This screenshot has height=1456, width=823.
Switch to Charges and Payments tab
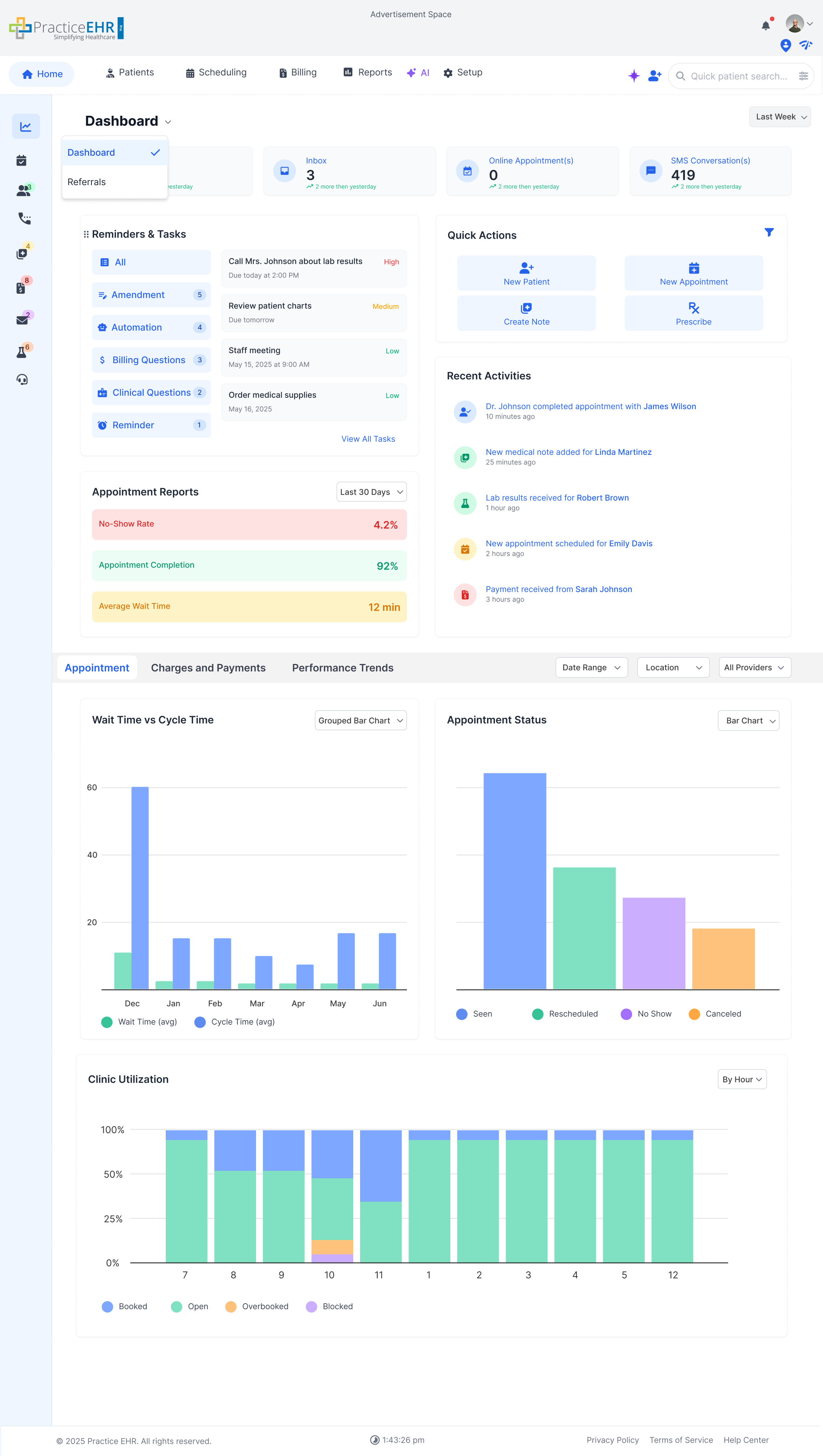[x=208, y=667]
